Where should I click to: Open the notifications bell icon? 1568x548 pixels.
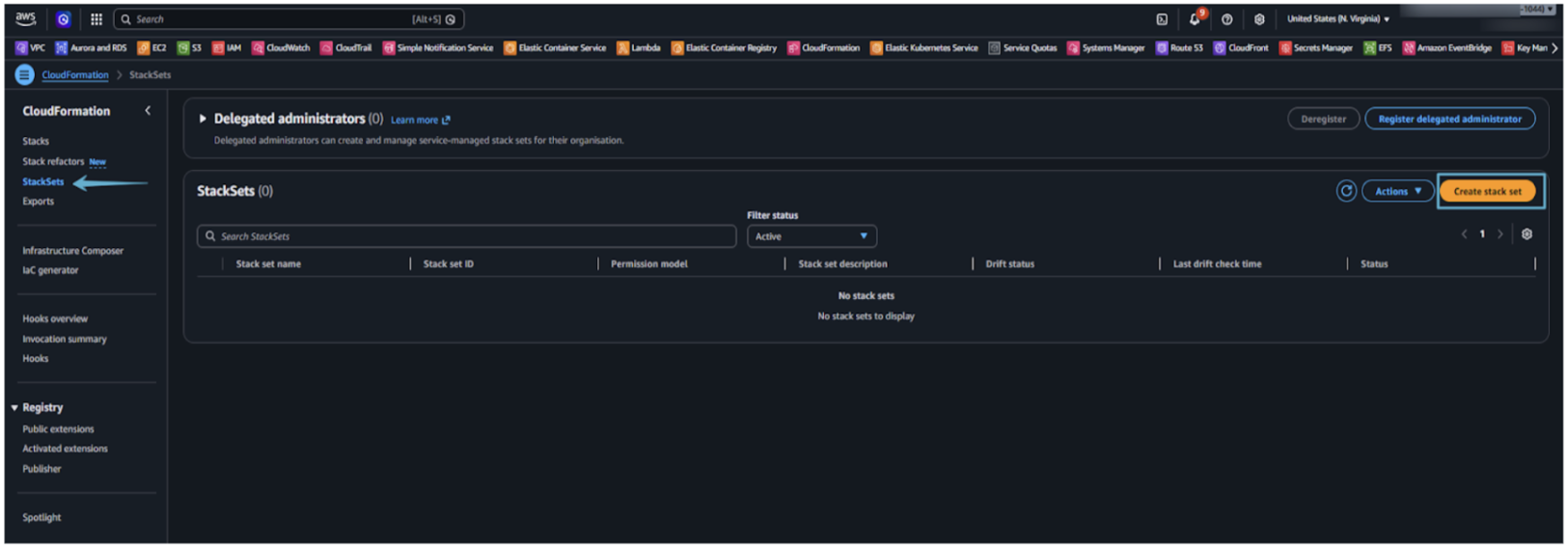(1195, 19)
